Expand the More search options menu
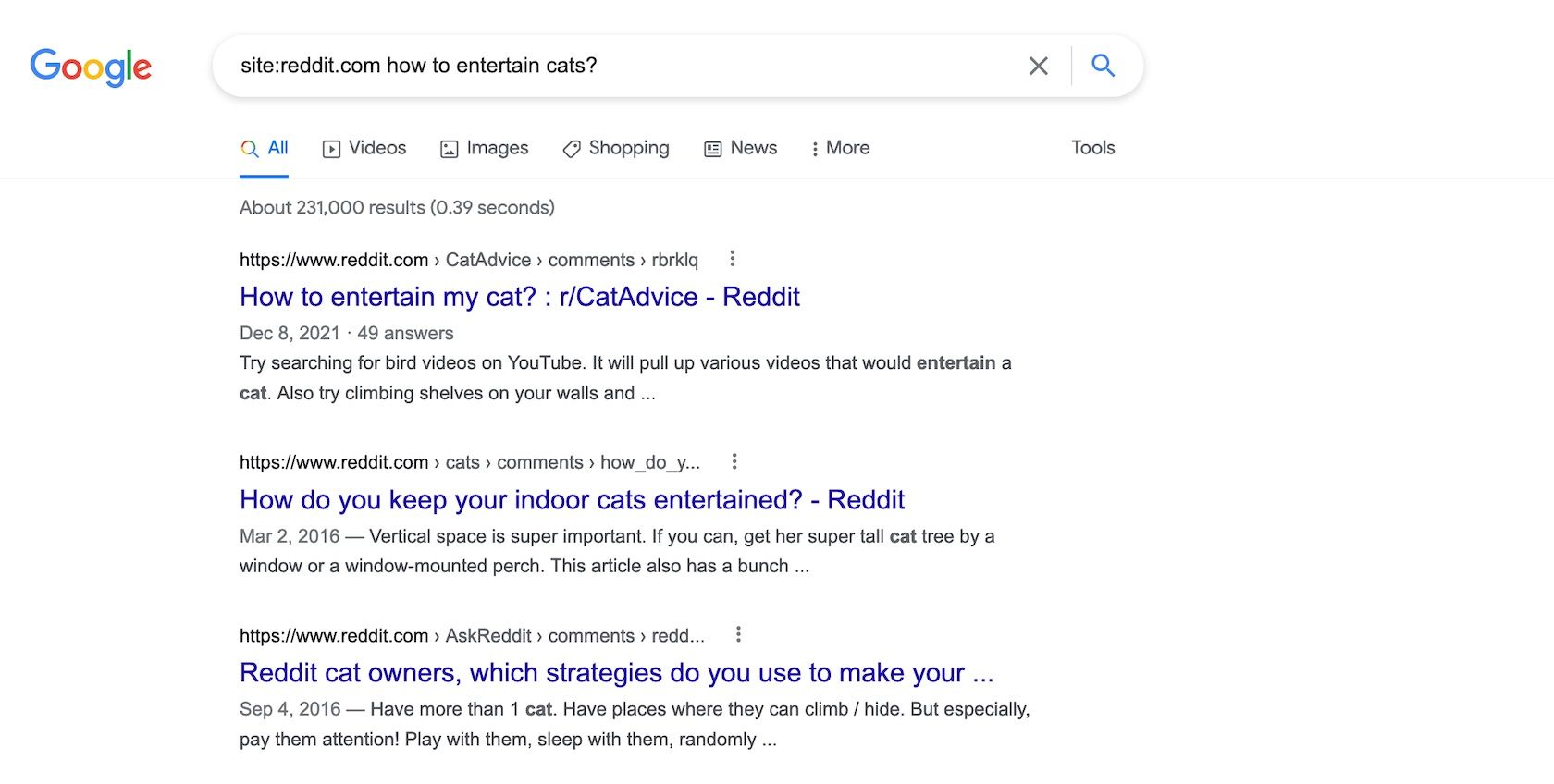The image size is (1554, 784). (840, 148)
